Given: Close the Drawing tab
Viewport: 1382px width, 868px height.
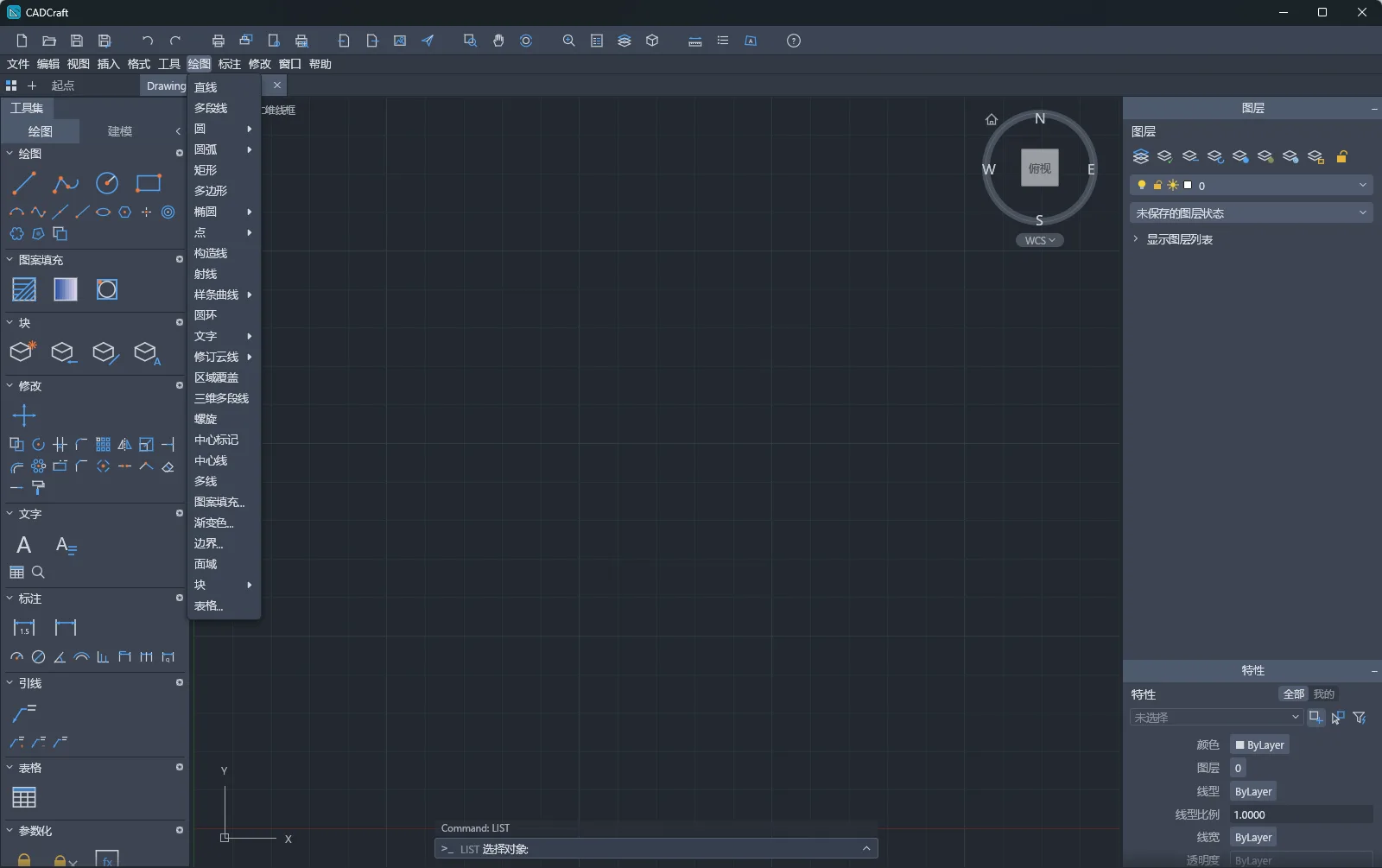Looking at the screenshot, I should (x=277, y=85).
